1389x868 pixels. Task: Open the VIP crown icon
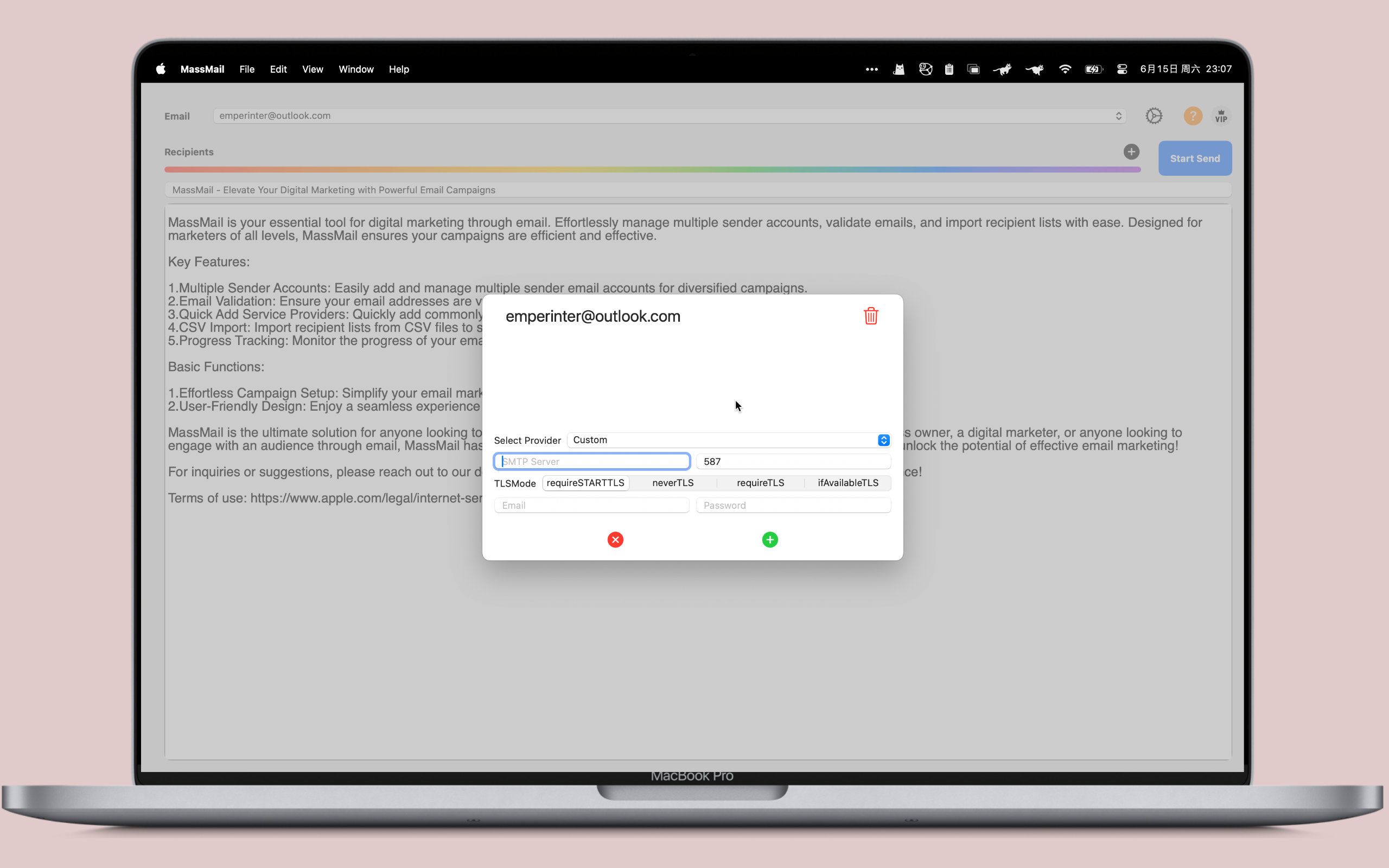[1221, 117]
